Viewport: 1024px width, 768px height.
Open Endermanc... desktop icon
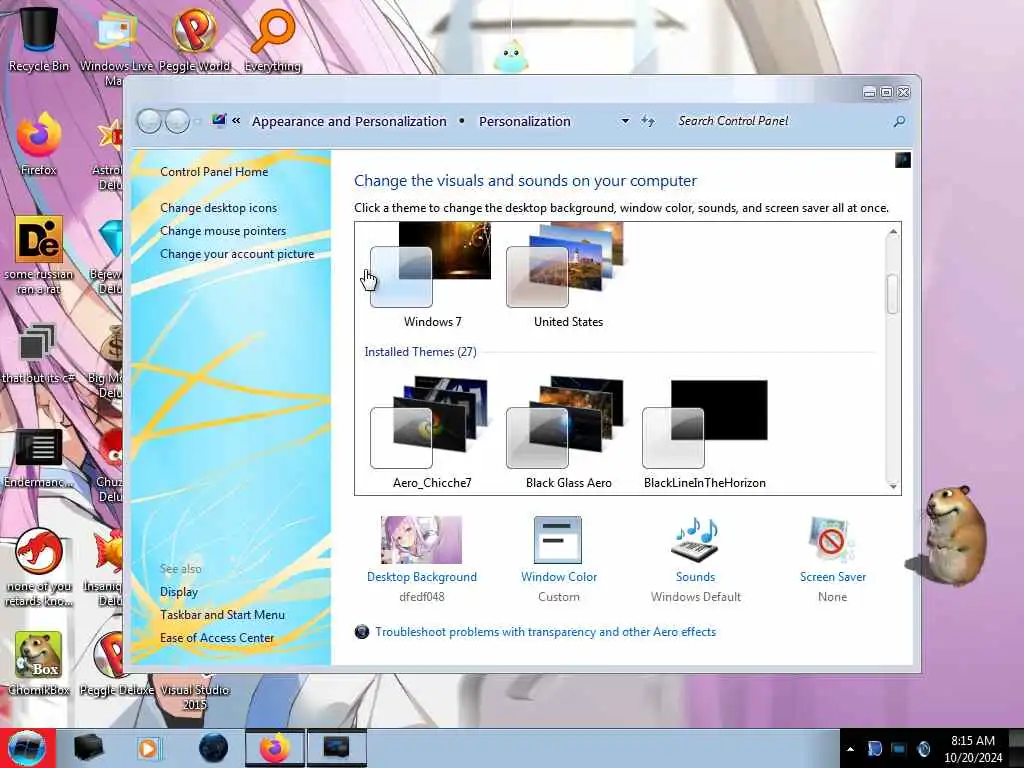39,457
